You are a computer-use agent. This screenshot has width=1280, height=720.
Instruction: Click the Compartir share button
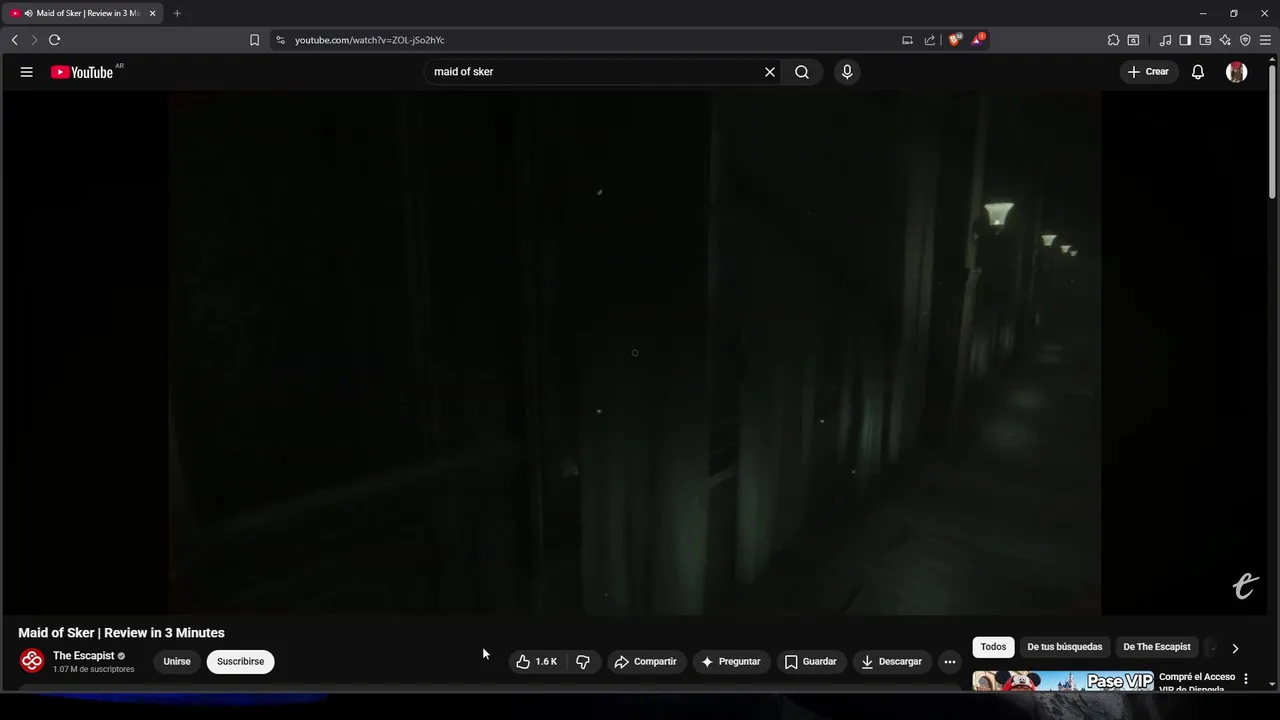tap(646, 662)
